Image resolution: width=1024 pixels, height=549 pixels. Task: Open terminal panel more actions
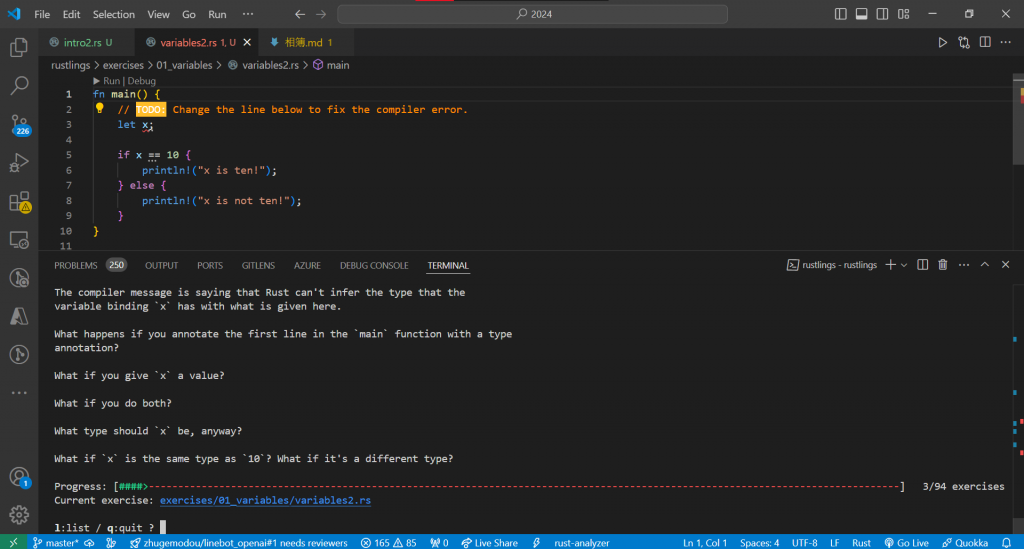point(964,264)
